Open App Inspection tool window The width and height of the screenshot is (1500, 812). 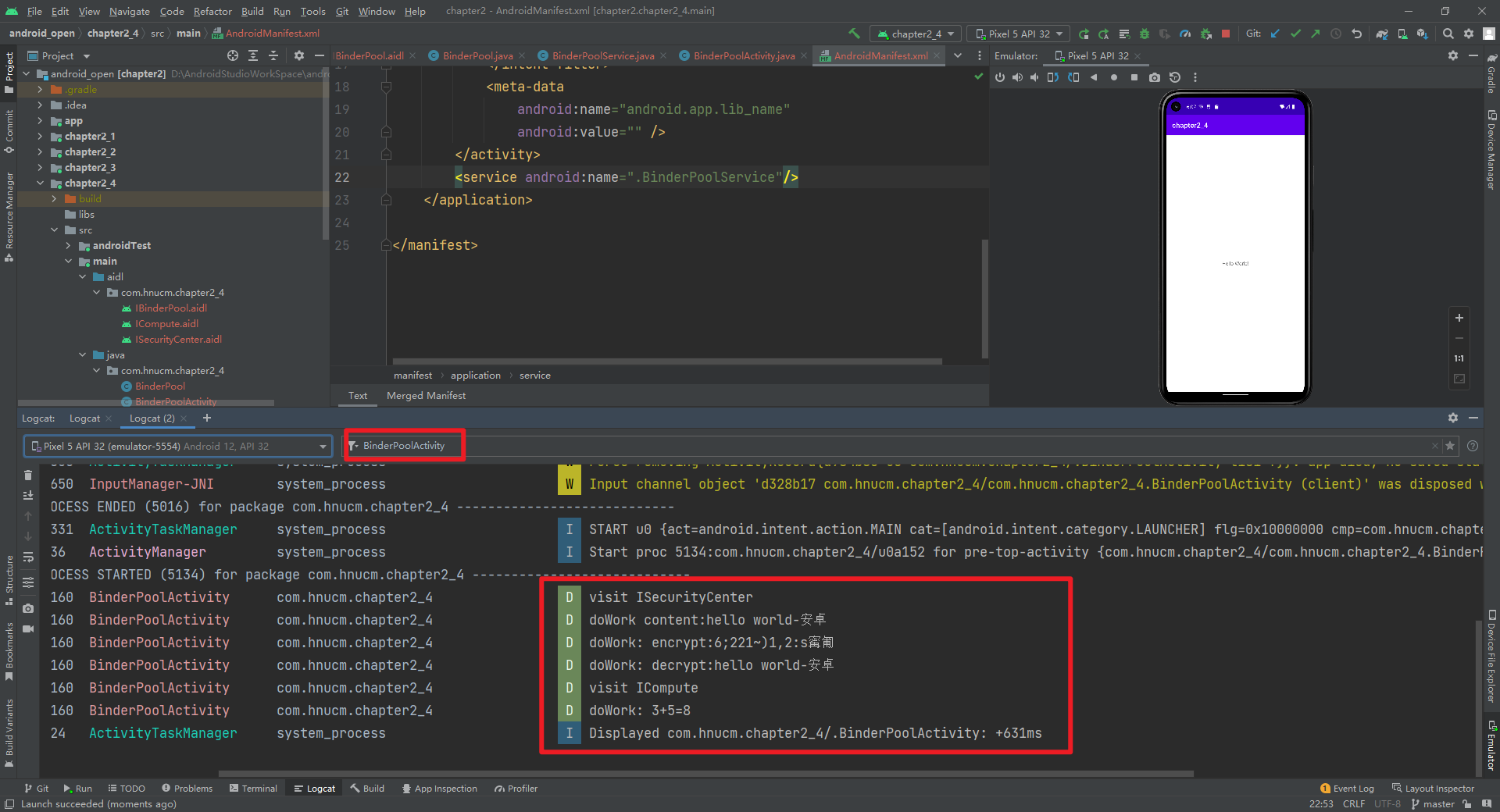tap(439, 789)
